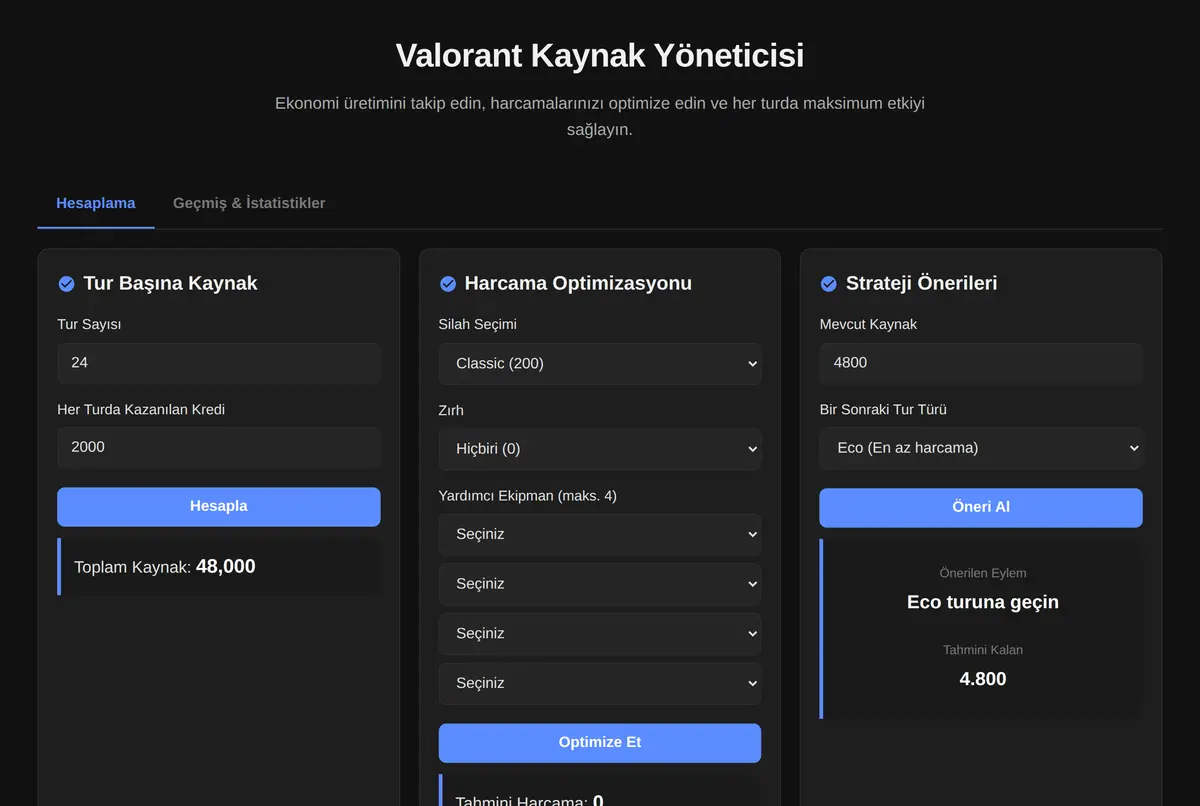1200x806 pixels.
Task: Click check icon beside Harcama Optimizasyonu
Action: click(448, 284)
